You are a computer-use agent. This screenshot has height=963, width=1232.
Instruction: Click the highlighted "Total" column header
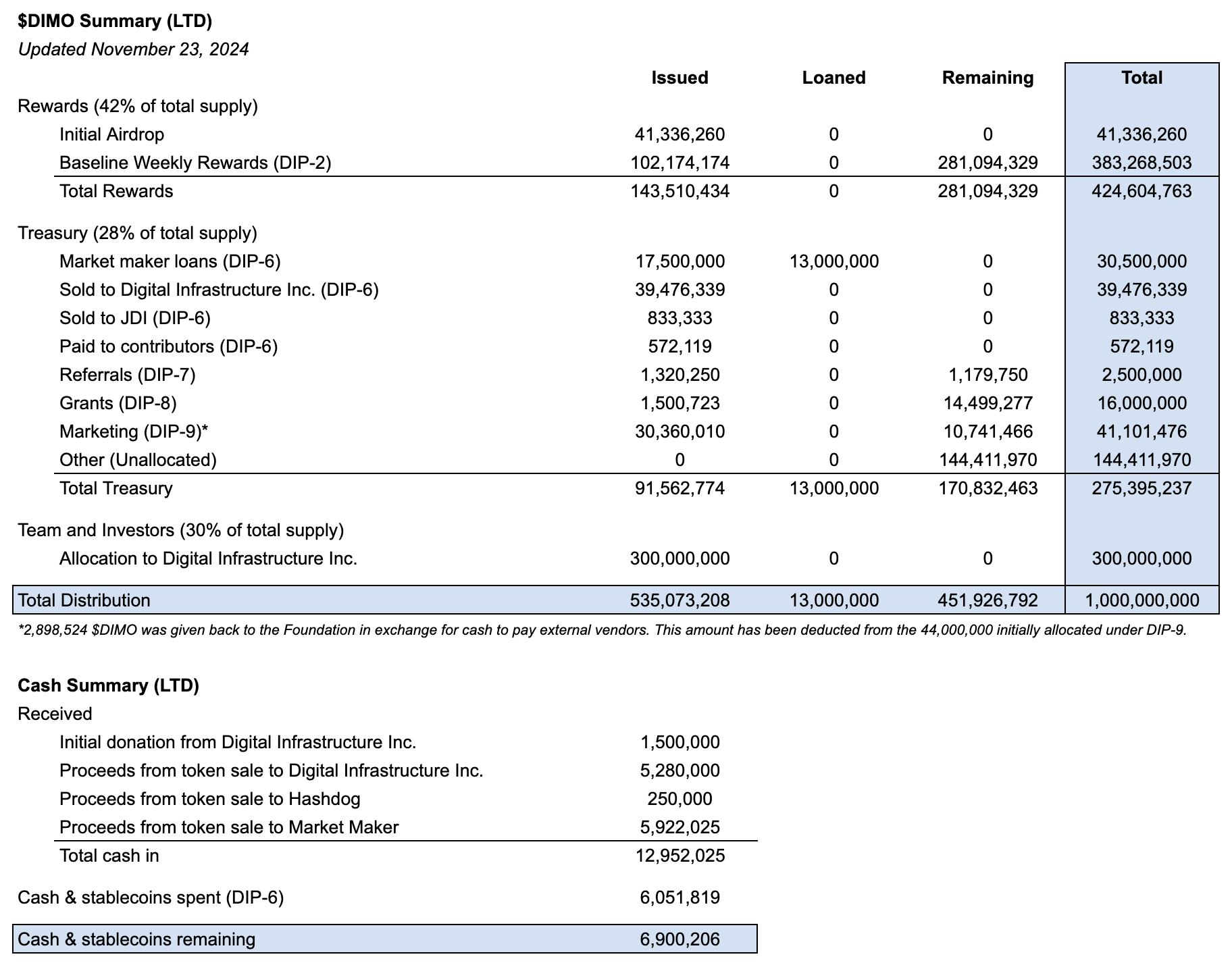click(x=1141, y=78)
